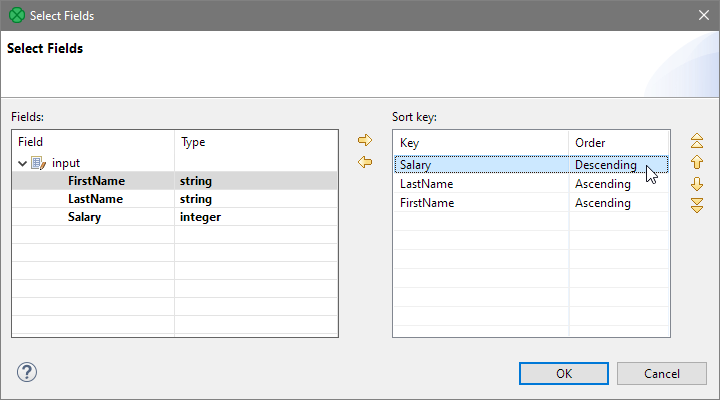Move selected key to bottom
The height and width of the screenshot is (400, 720).
coord(697,205)
